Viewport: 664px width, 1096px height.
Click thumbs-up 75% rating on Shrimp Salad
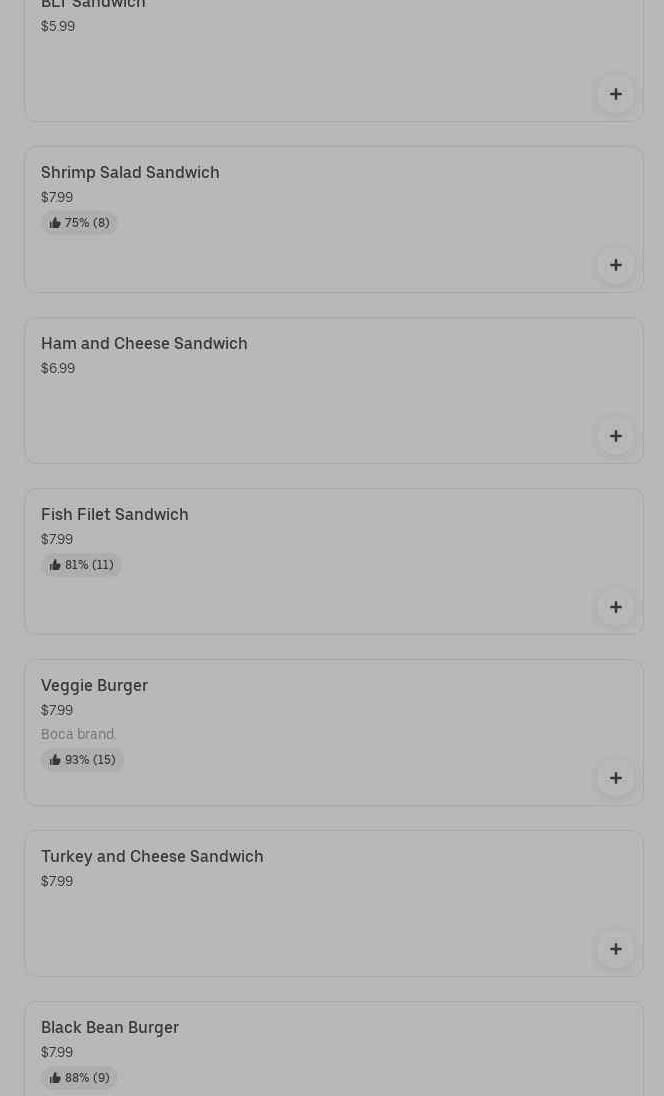point(79,223)
